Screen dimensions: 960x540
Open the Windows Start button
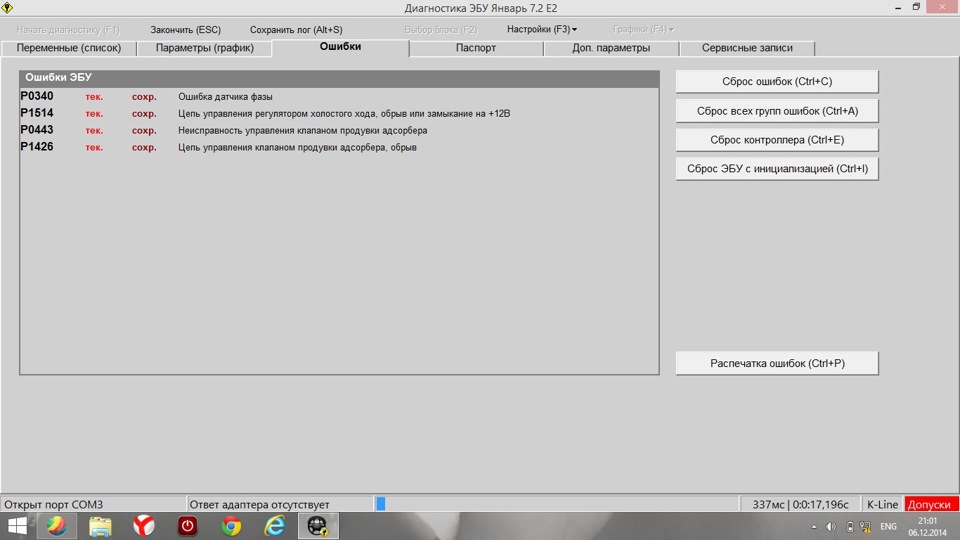[17, 526]
